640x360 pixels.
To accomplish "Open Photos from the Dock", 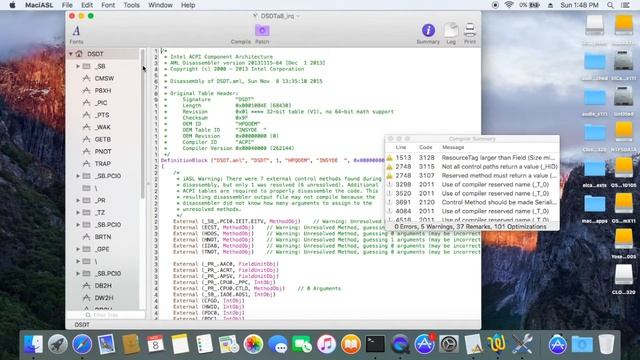I will 253,344.
